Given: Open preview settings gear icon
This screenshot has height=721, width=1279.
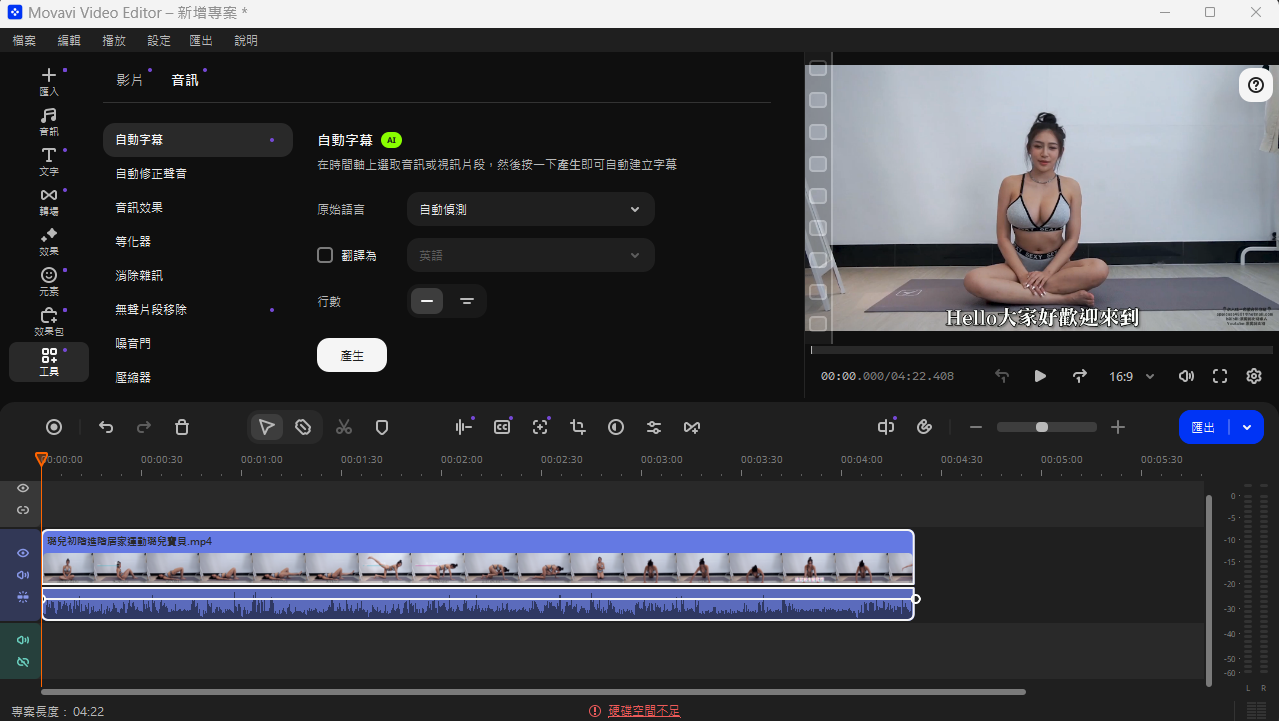Looking at the screenshot, I should [x=1254, y=376].
